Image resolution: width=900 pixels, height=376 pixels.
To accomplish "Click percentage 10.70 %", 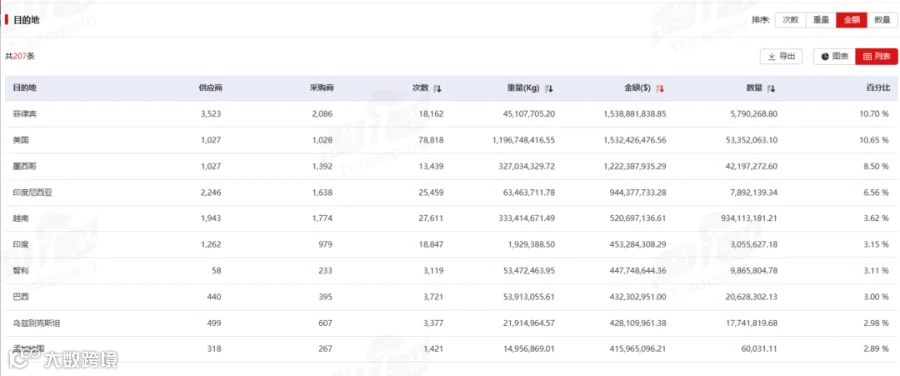I will coord(875,114).
